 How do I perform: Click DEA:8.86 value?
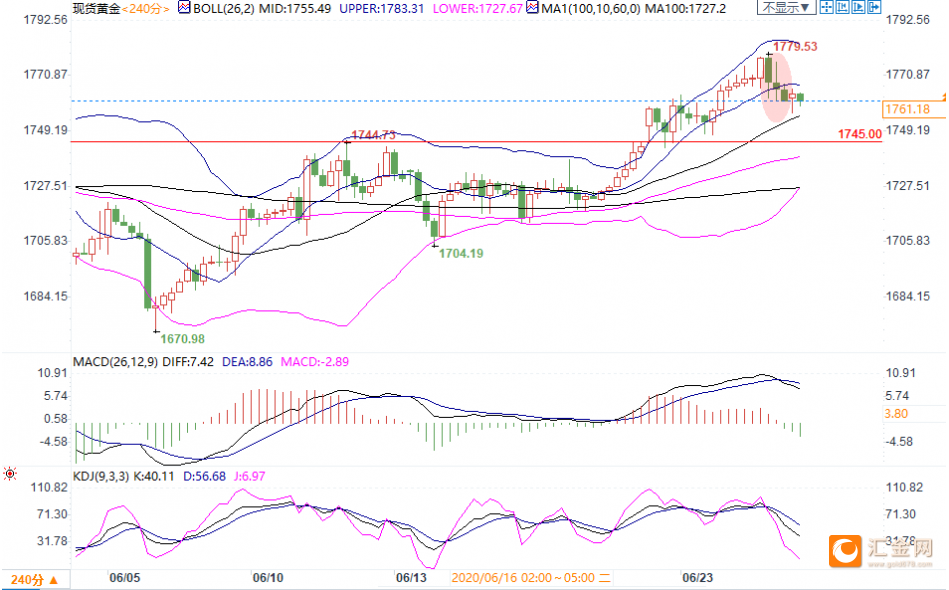tap(248, 362)
